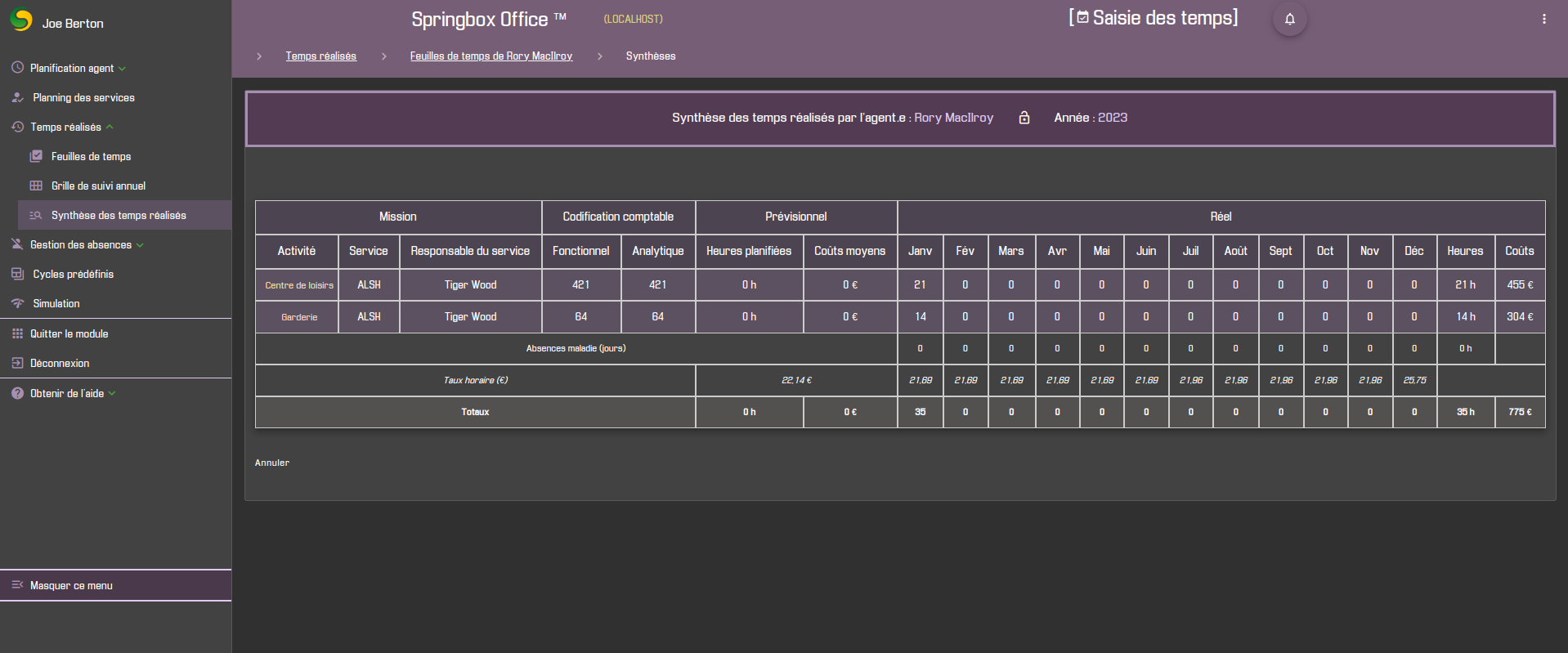The width and height of the screenshot is (1568, 653).
Task: Click Tiger Wood in Centre de loisirs row
Action: click(470, 285)
